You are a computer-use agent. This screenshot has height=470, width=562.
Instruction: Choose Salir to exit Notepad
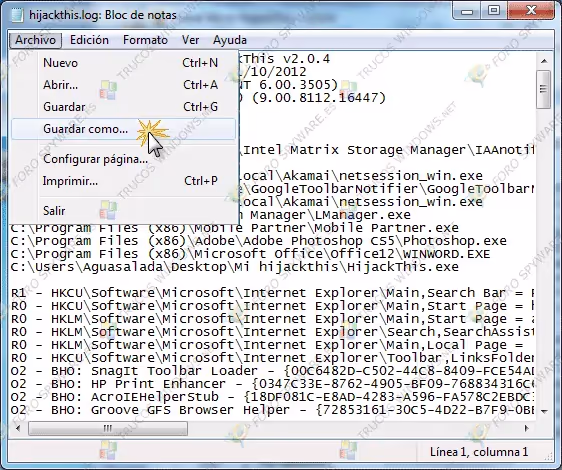tap(124, 210)
